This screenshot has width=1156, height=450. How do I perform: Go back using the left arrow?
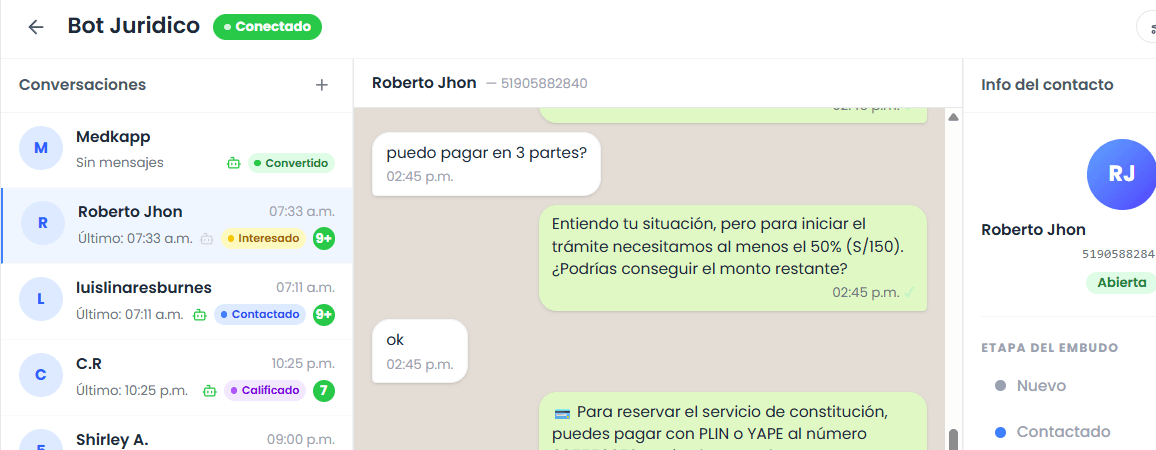click(35, 27)
